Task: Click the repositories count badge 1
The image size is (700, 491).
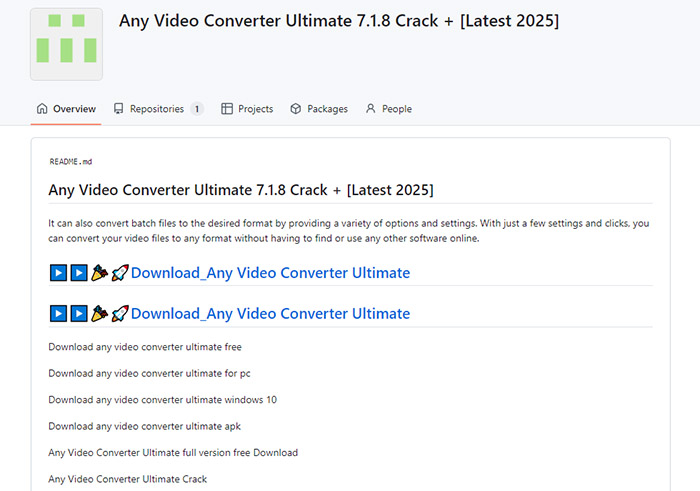Action: click(197, 109)
